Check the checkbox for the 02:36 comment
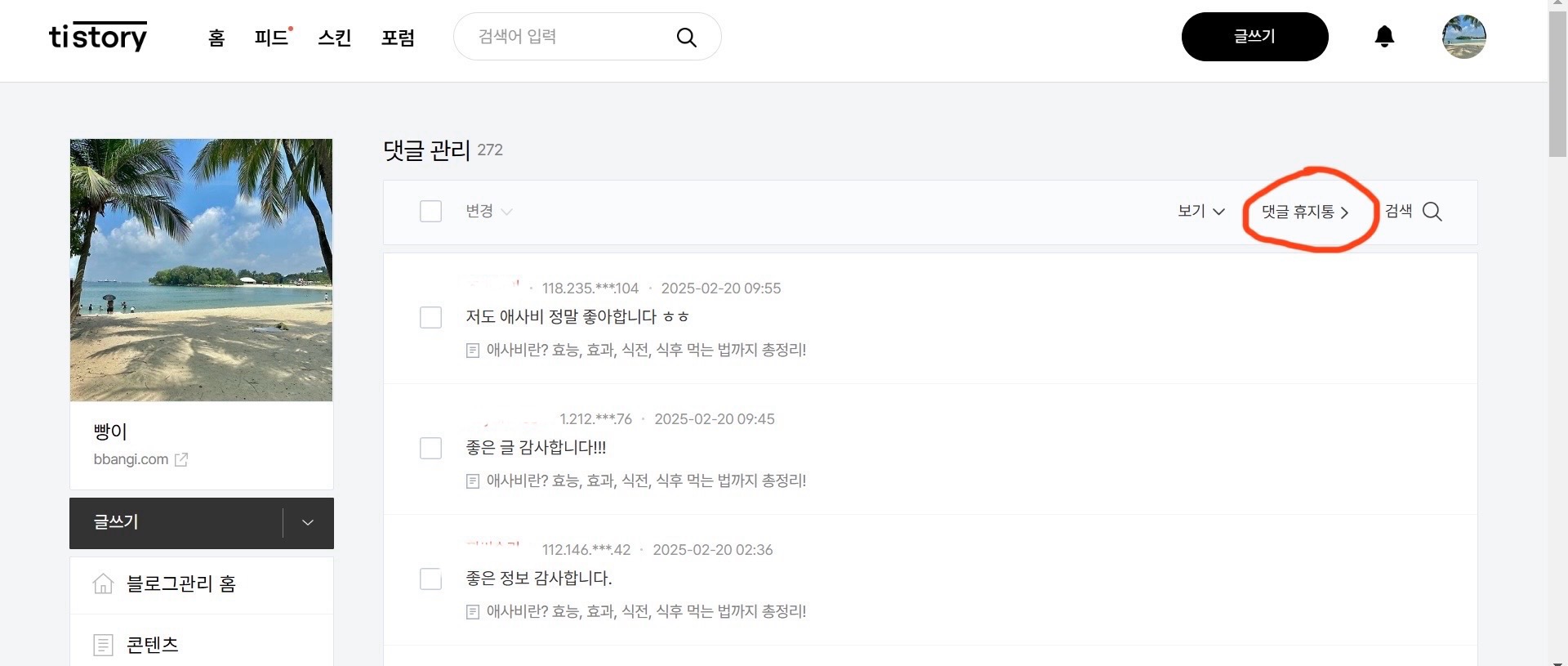The width and height of the screenshot is (1568, 666). pos(430,579)
